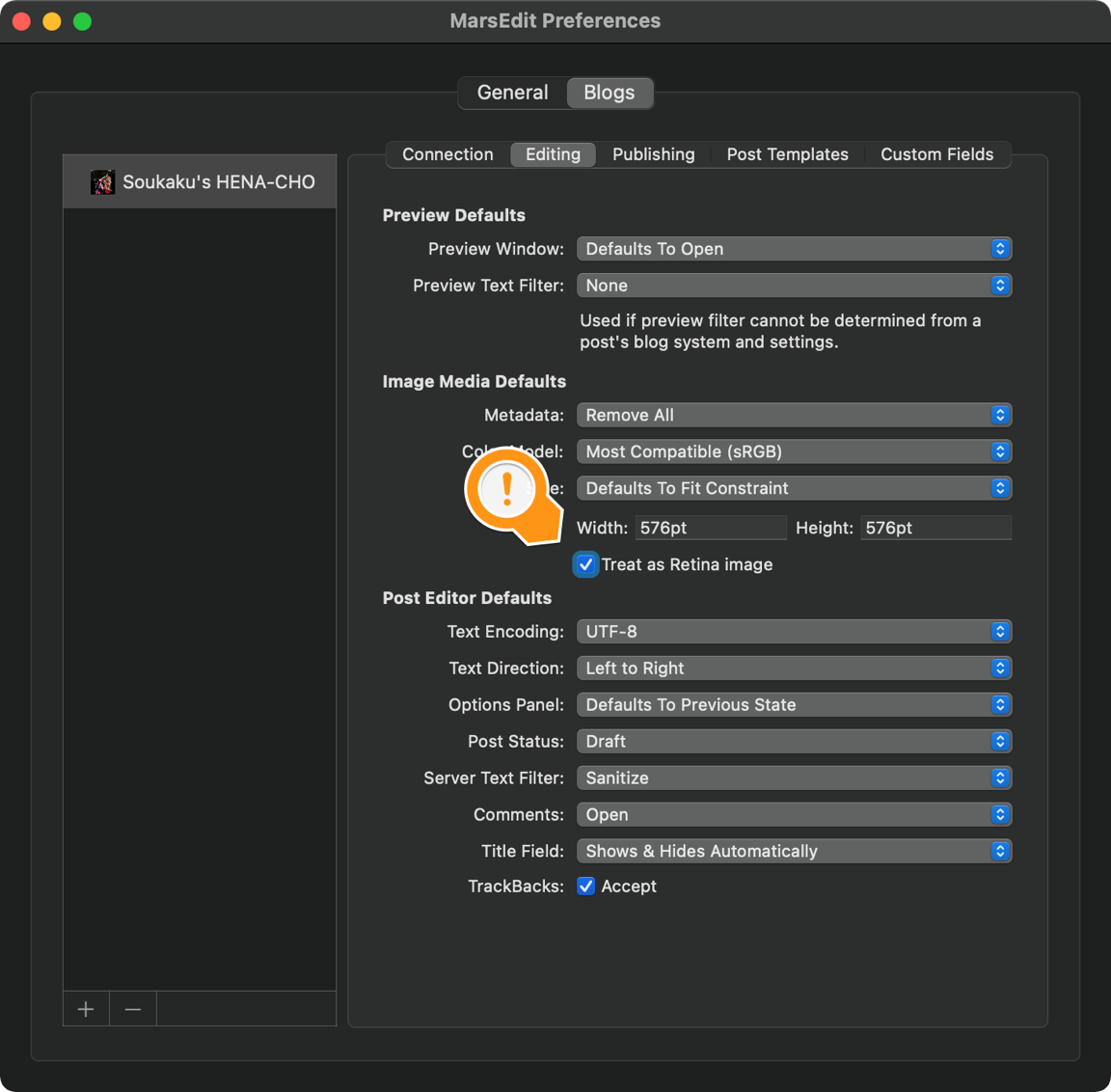This screenshot has height=1092, width=1111.
Task: Open the Most Compatible (sRGB) color dropdown
Action: tap(794, 451)
